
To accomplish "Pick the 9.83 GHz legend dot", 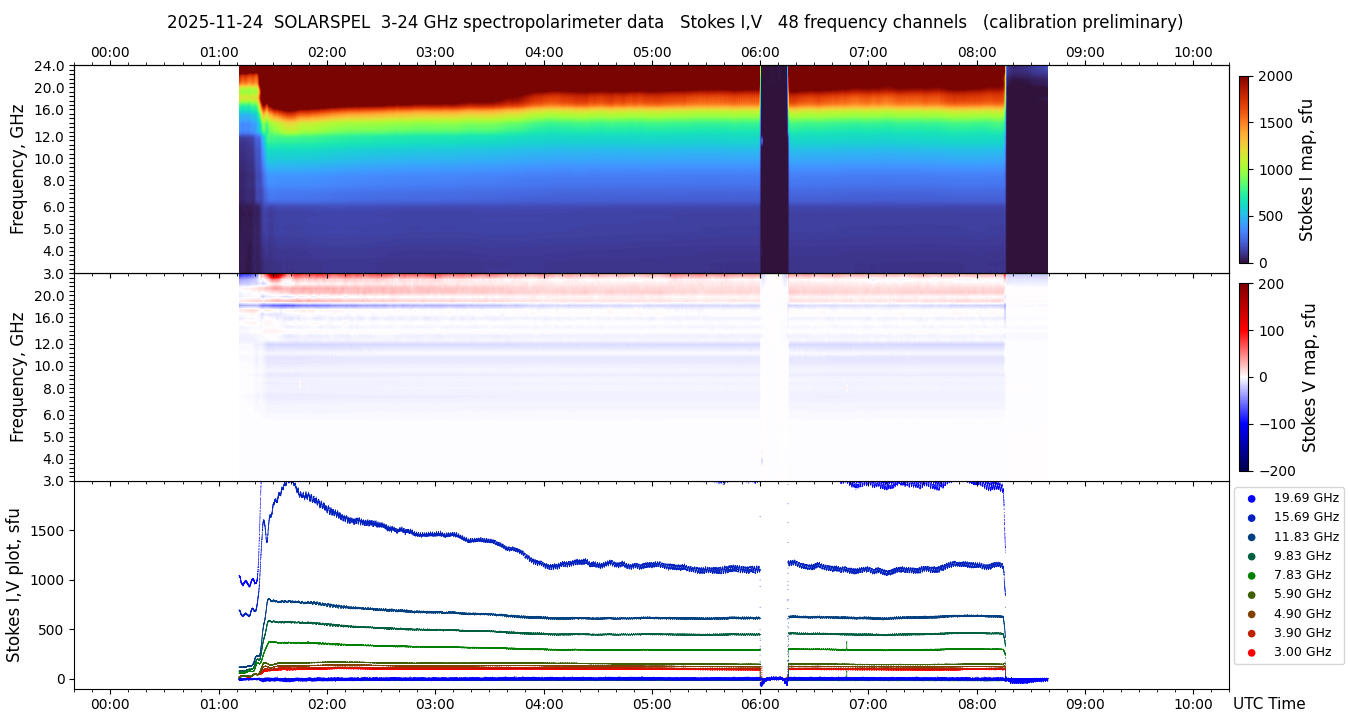I will 1251,556.
